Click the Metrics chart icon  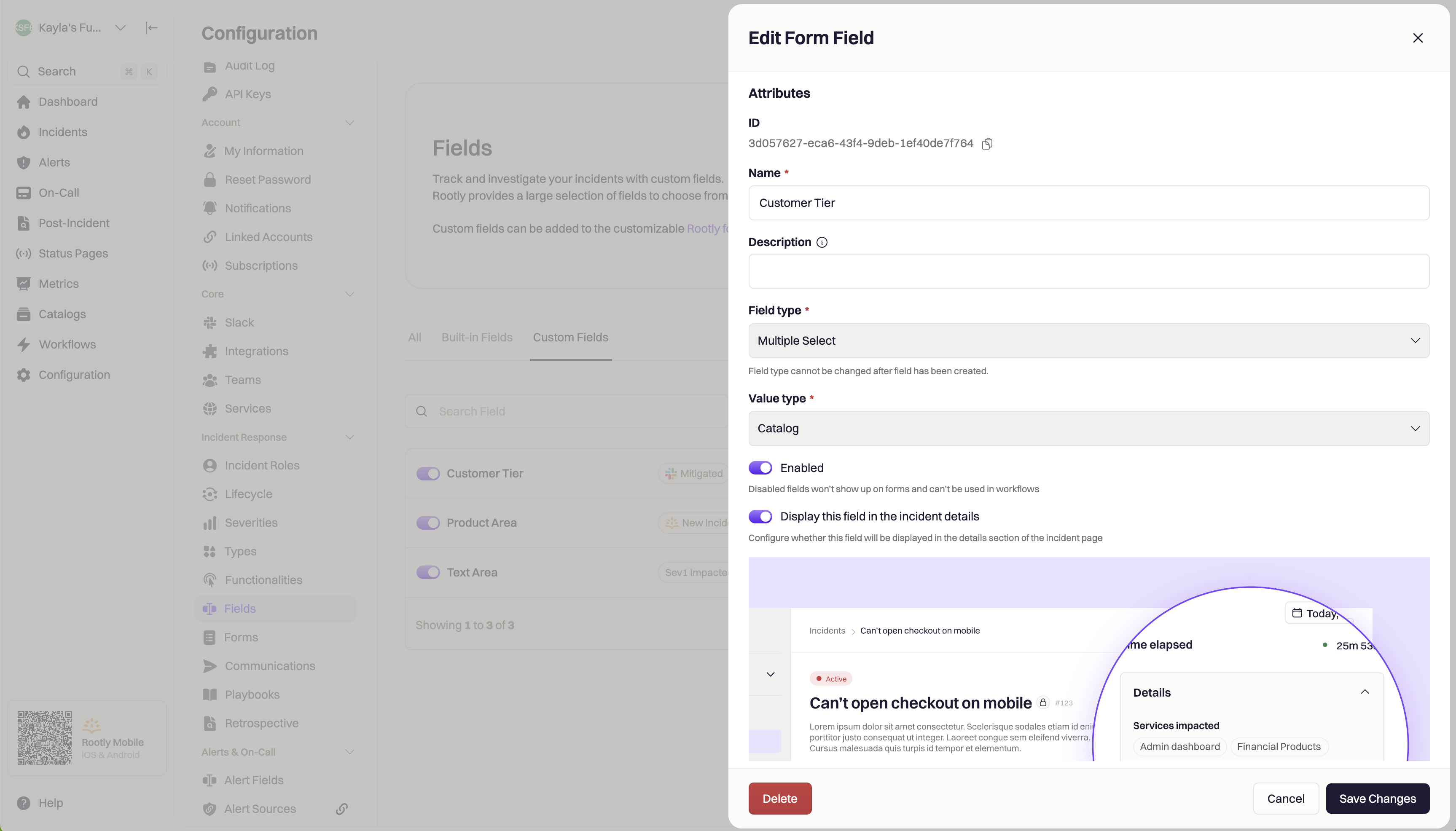point(24,284)
